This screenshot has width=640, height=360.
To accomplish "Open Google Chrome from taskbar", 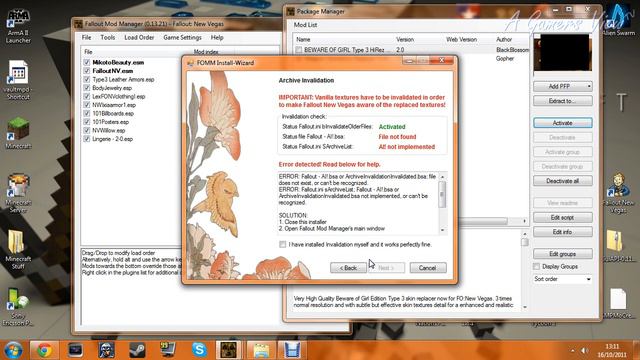I will 44,350.
